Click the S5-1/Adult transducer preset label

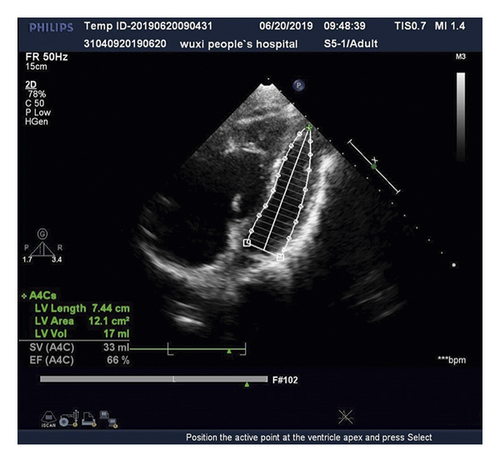coord(351,44)
